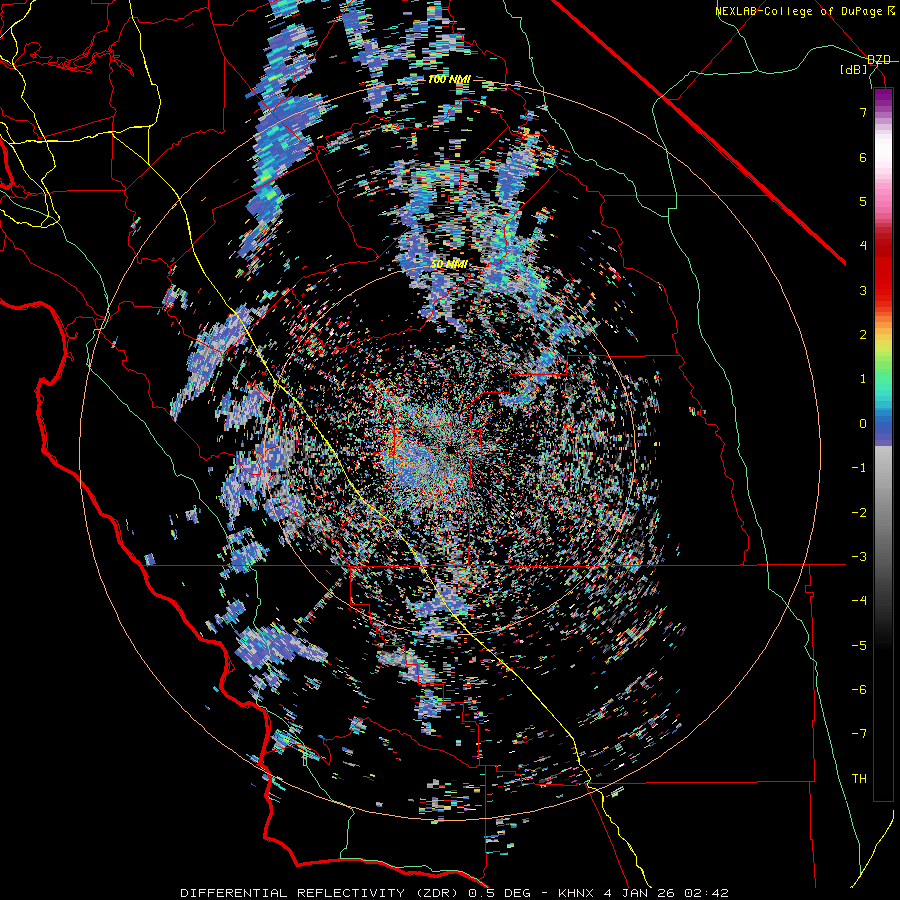The image size is (900, 900).
Task: Click the 7 value on the scale
Action: pyautogui.click(x=863, y=112)
